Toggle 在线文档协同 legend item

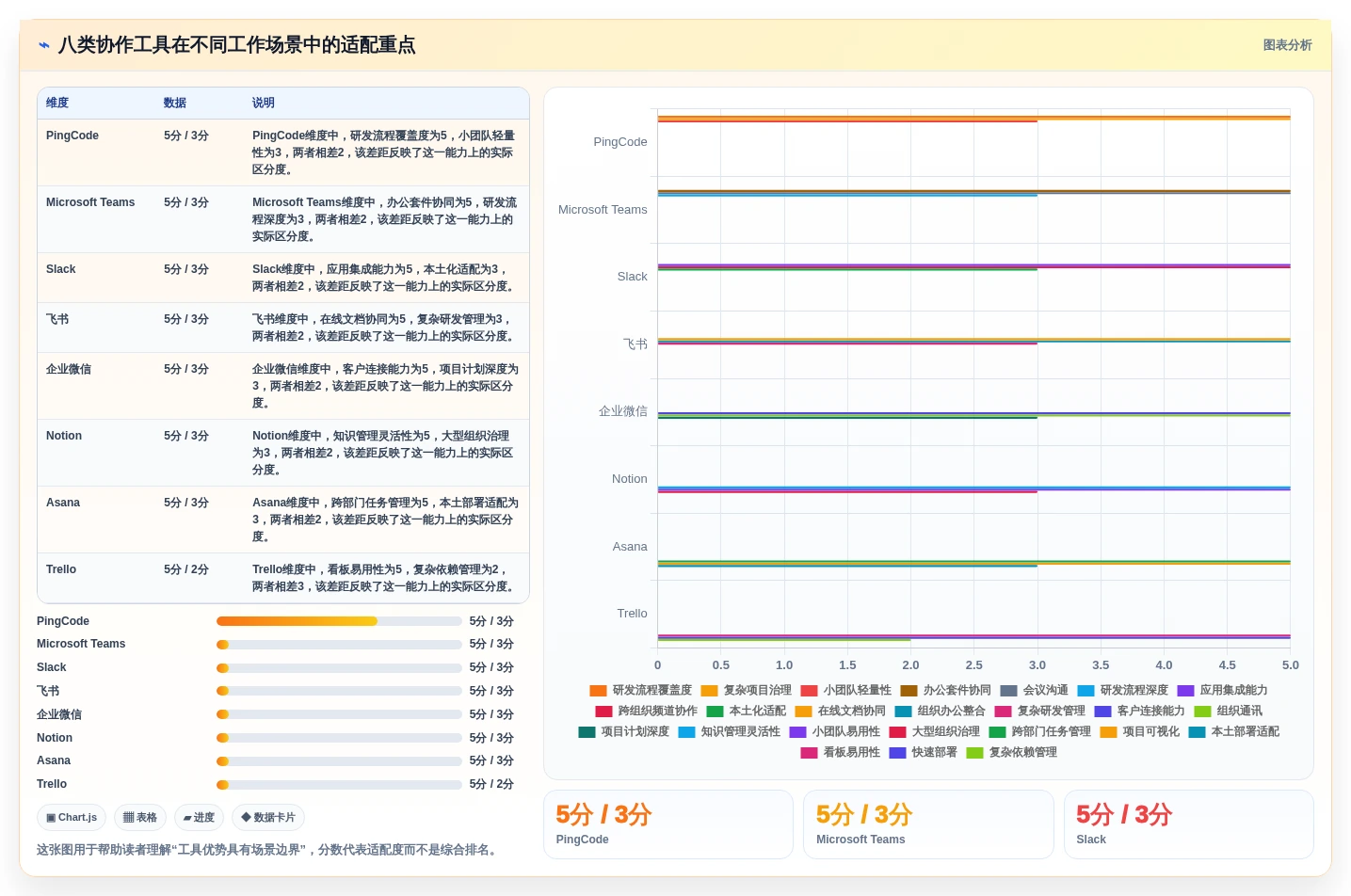coord(840,712)
